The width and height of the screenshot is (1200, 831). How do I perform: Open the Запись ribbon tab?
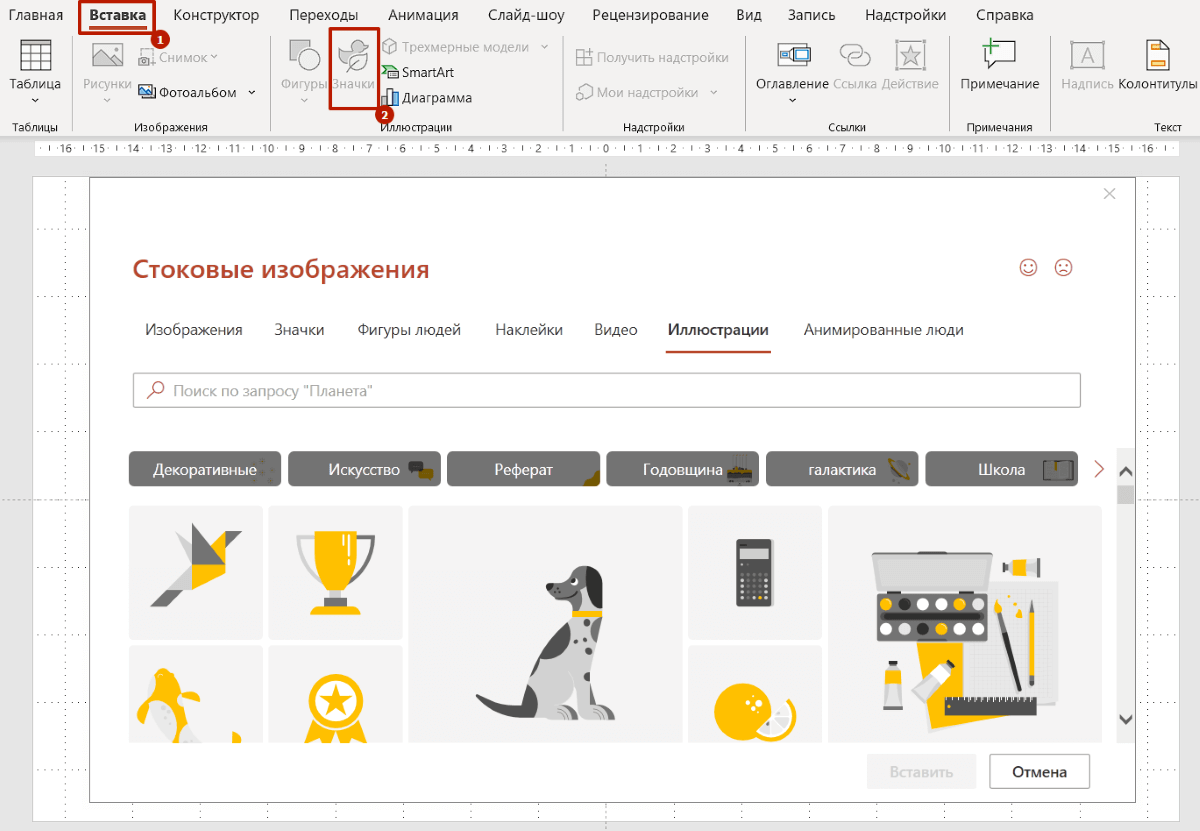(812, 15)
